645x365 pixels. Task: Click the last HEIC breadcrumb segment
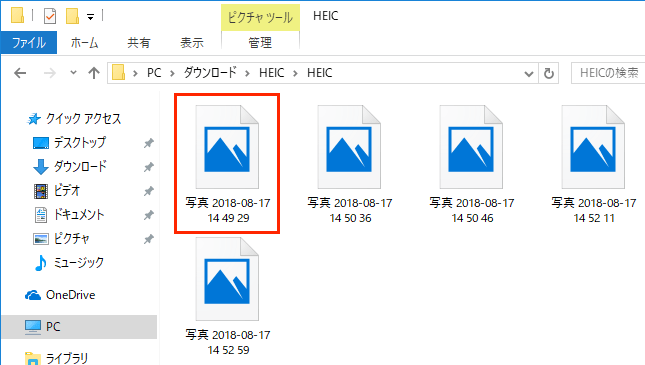click(x=320, y=73)
